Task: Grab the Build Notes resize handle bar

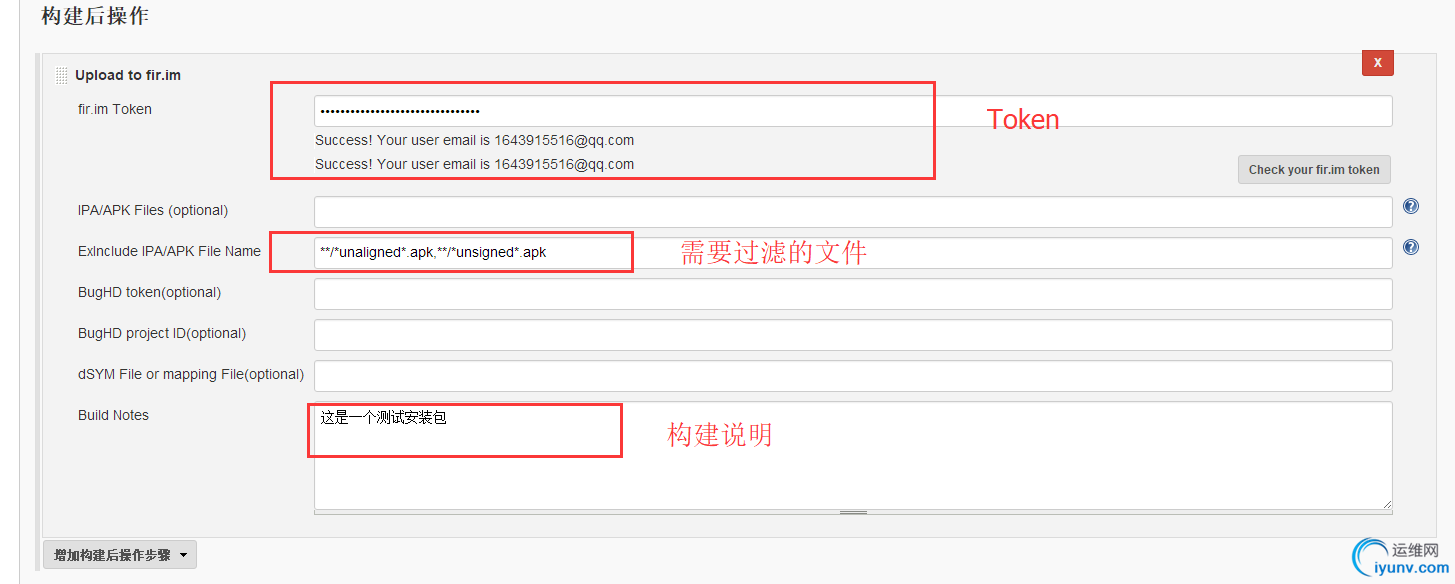Action: 853,512
